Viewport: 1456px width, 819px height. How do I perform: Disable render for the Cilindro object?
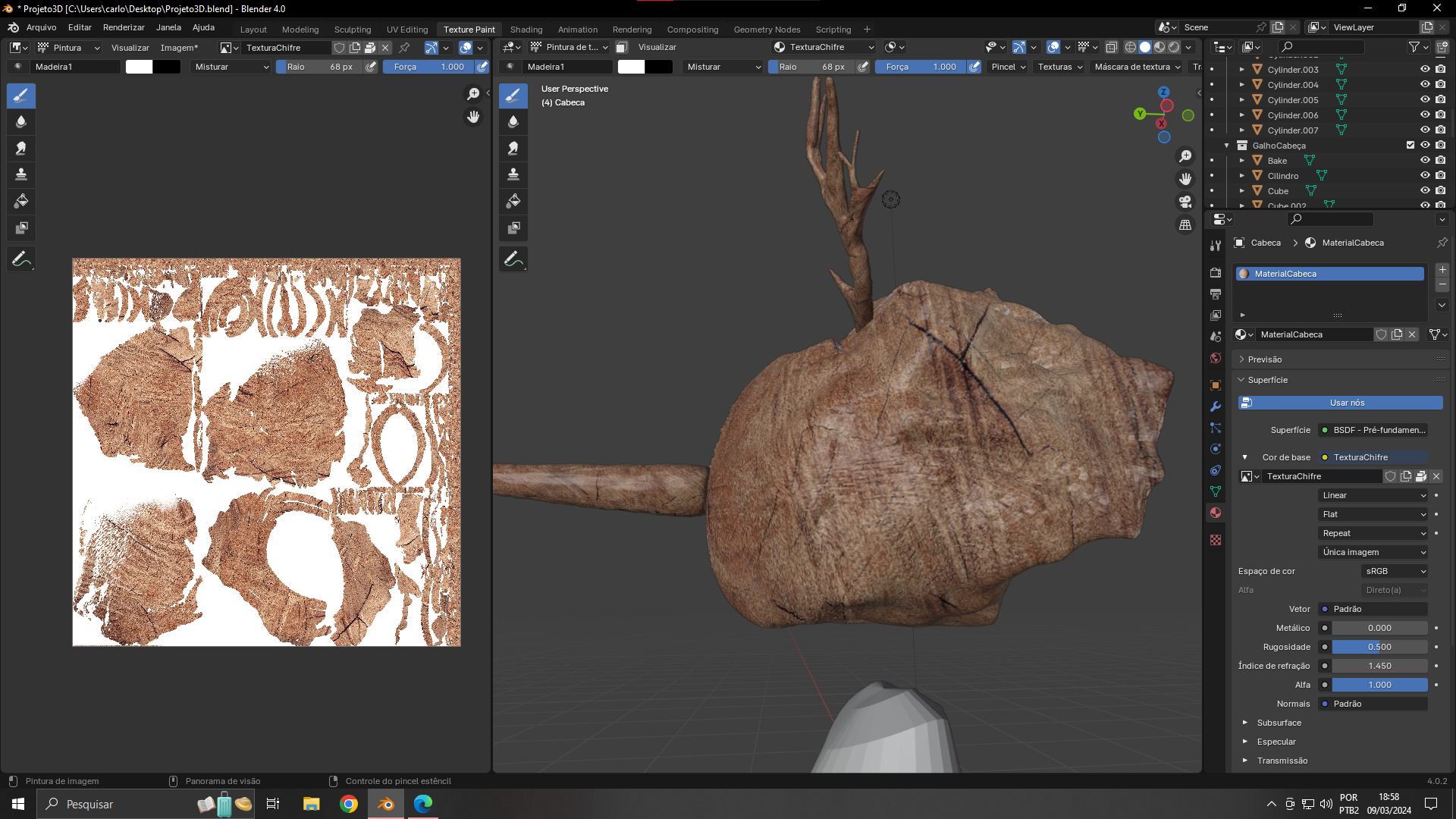coord(1440,176)
